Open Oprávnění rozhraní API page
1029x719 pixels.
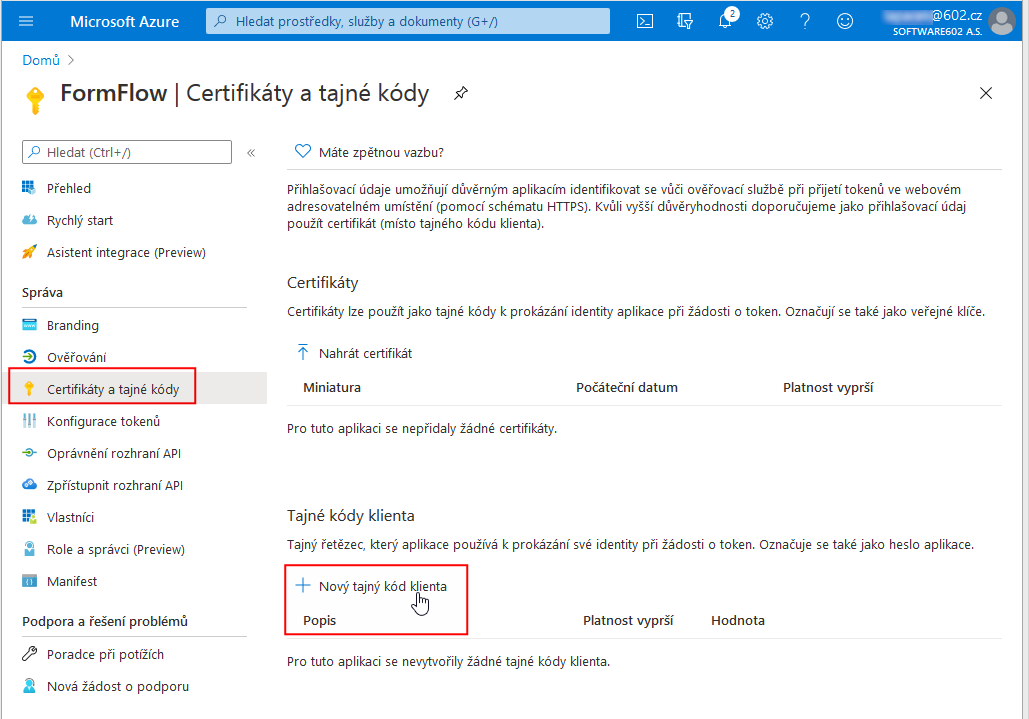pos(113,453)
